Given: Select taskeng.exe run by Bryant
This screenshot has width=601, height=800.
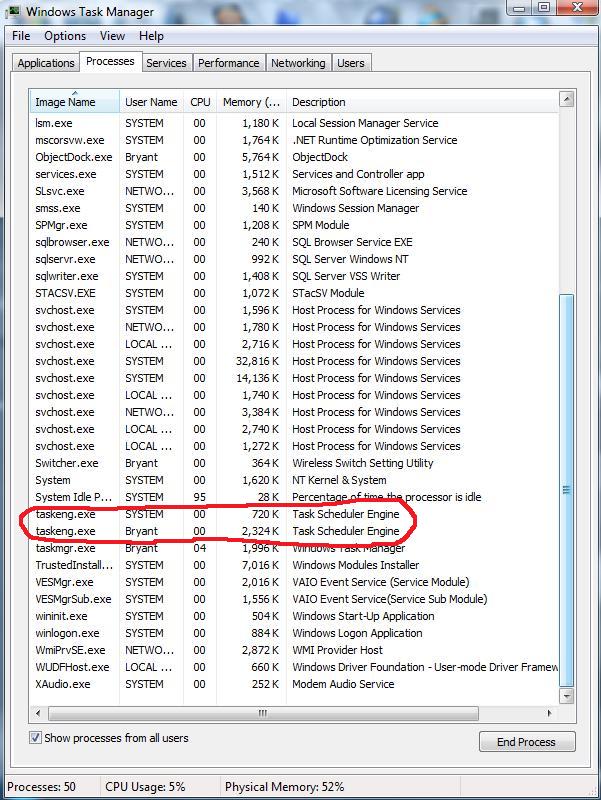Looking at the screenshot, I should point(294,531).
